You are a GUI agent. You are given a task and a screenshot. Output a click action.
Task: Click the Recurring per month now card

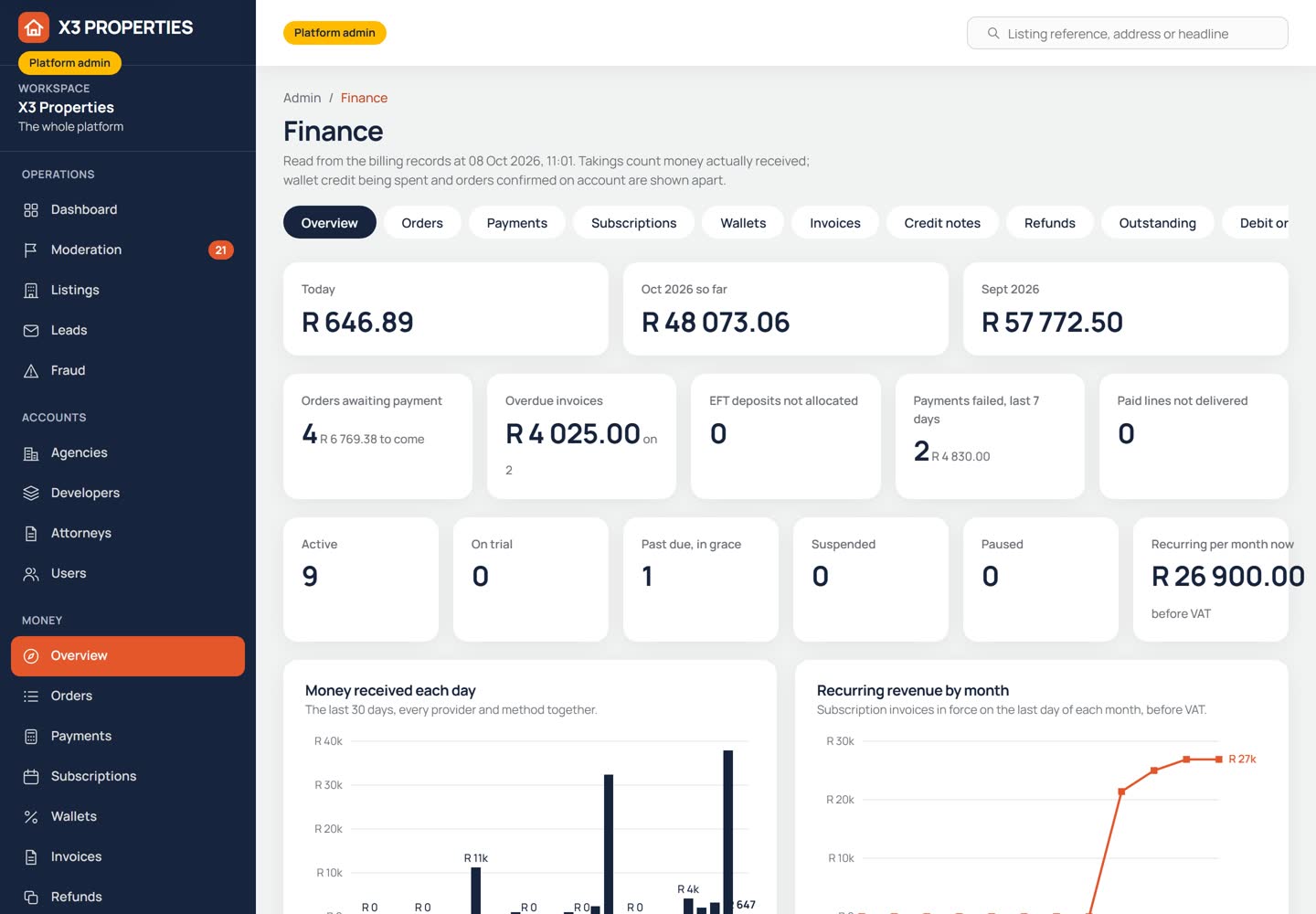1211,579
